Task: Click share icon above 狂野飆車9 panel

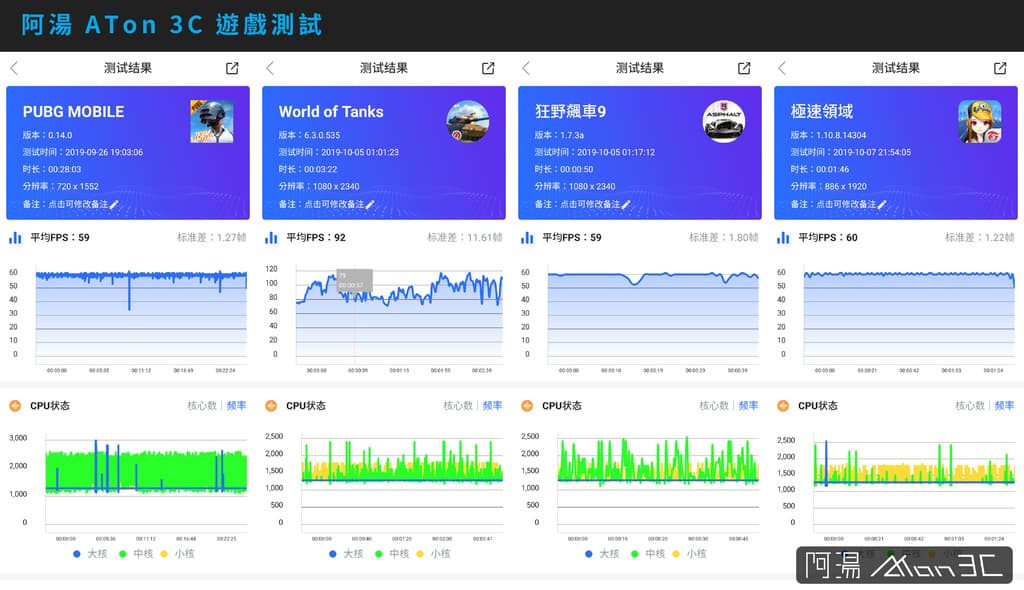Action: 744,68
